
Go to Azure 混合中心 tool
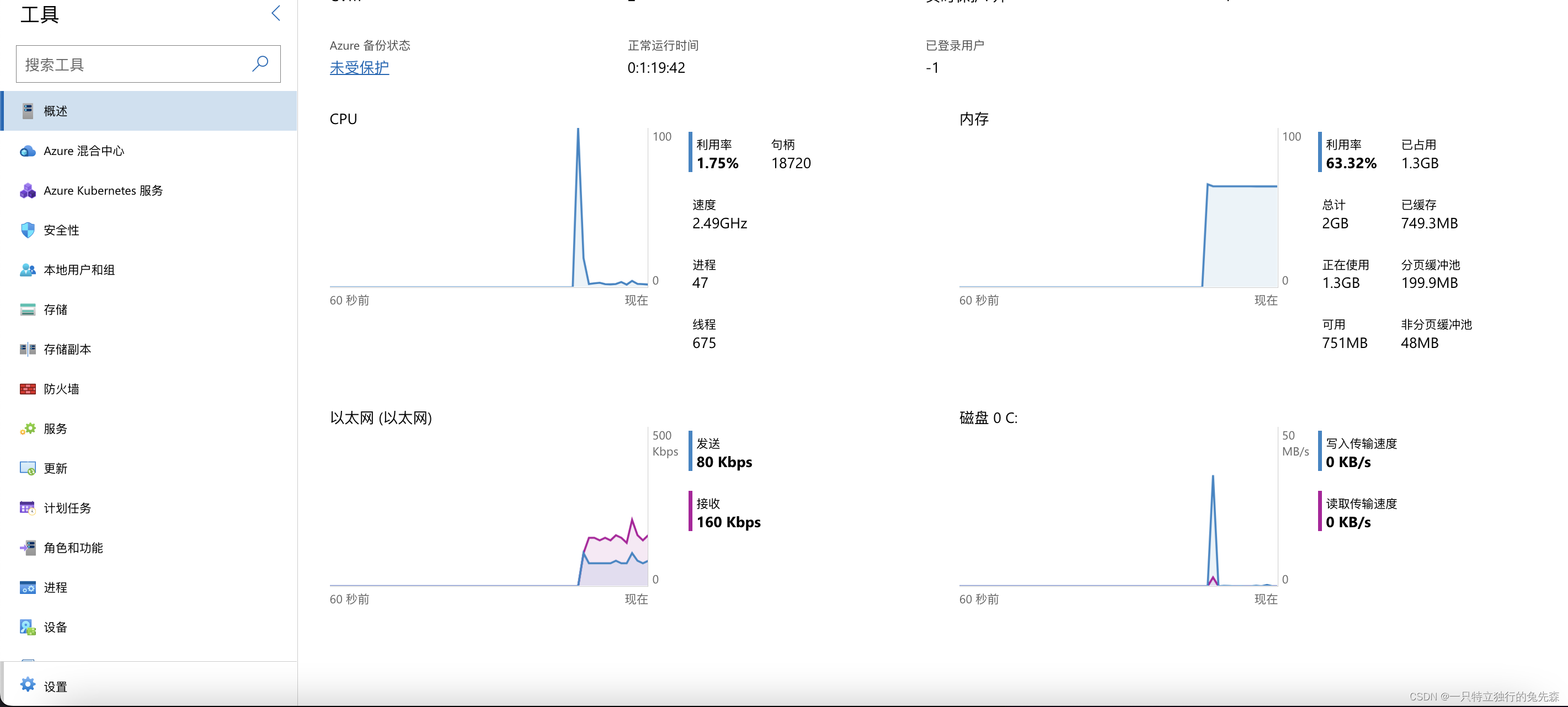(148, 151)
